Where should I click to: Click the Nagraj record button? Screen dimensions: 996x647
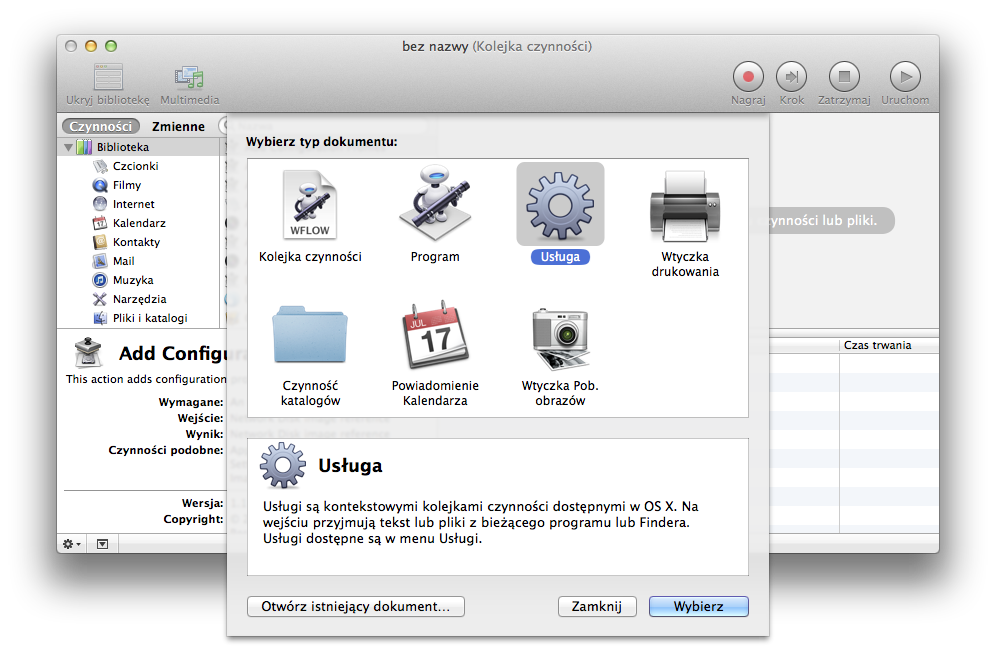[747, 78]
